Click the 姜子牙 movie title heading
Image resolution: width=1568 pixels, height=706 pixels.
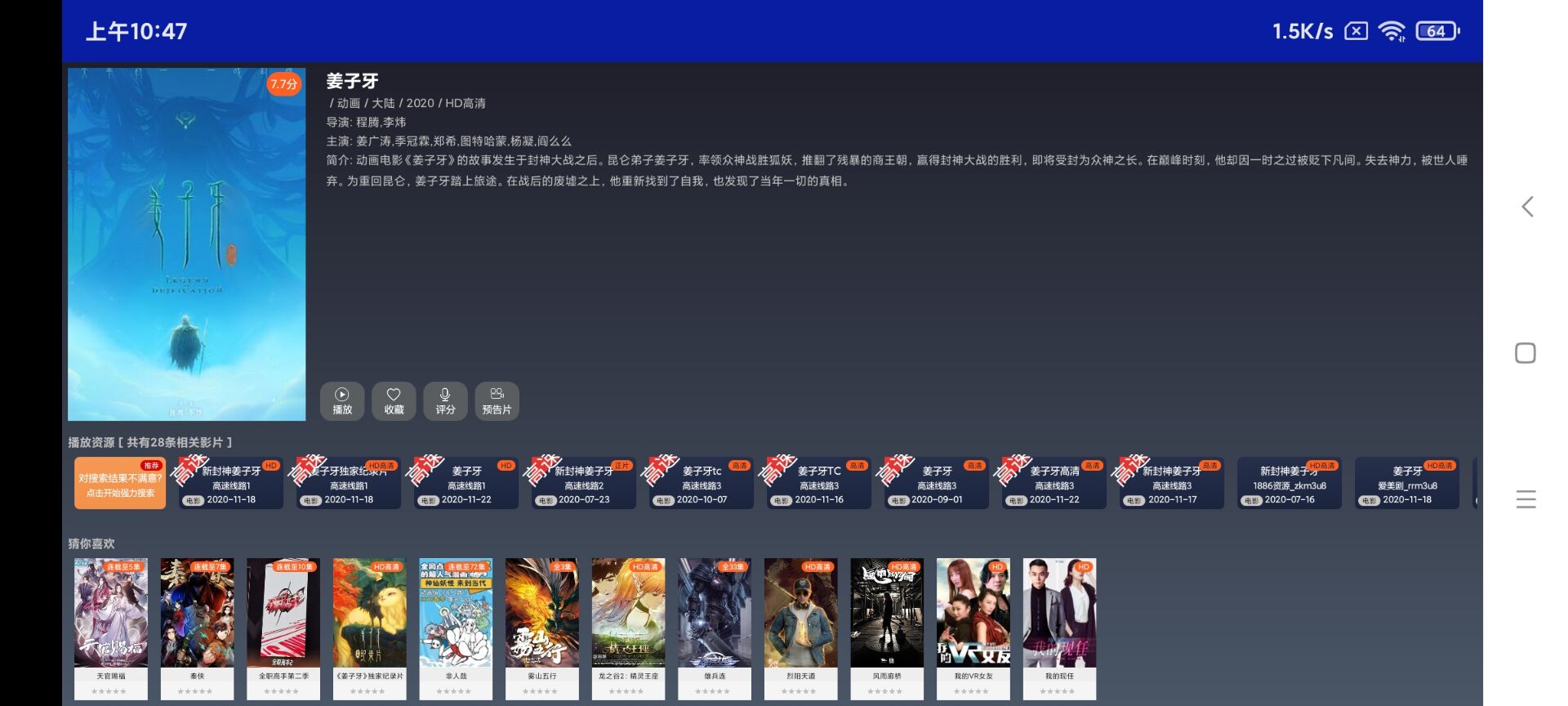353,81
